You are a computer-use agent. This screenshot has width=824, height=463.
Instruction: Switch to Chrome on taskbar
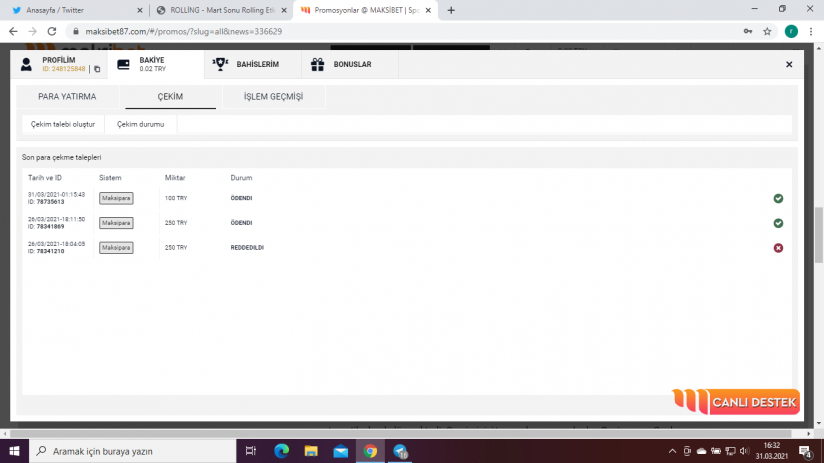point(370,451)
